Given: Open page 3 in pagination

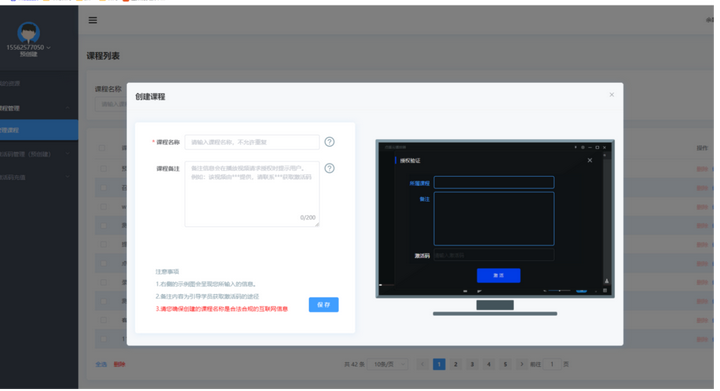Looking at the screenshot, I should (472, 364).
